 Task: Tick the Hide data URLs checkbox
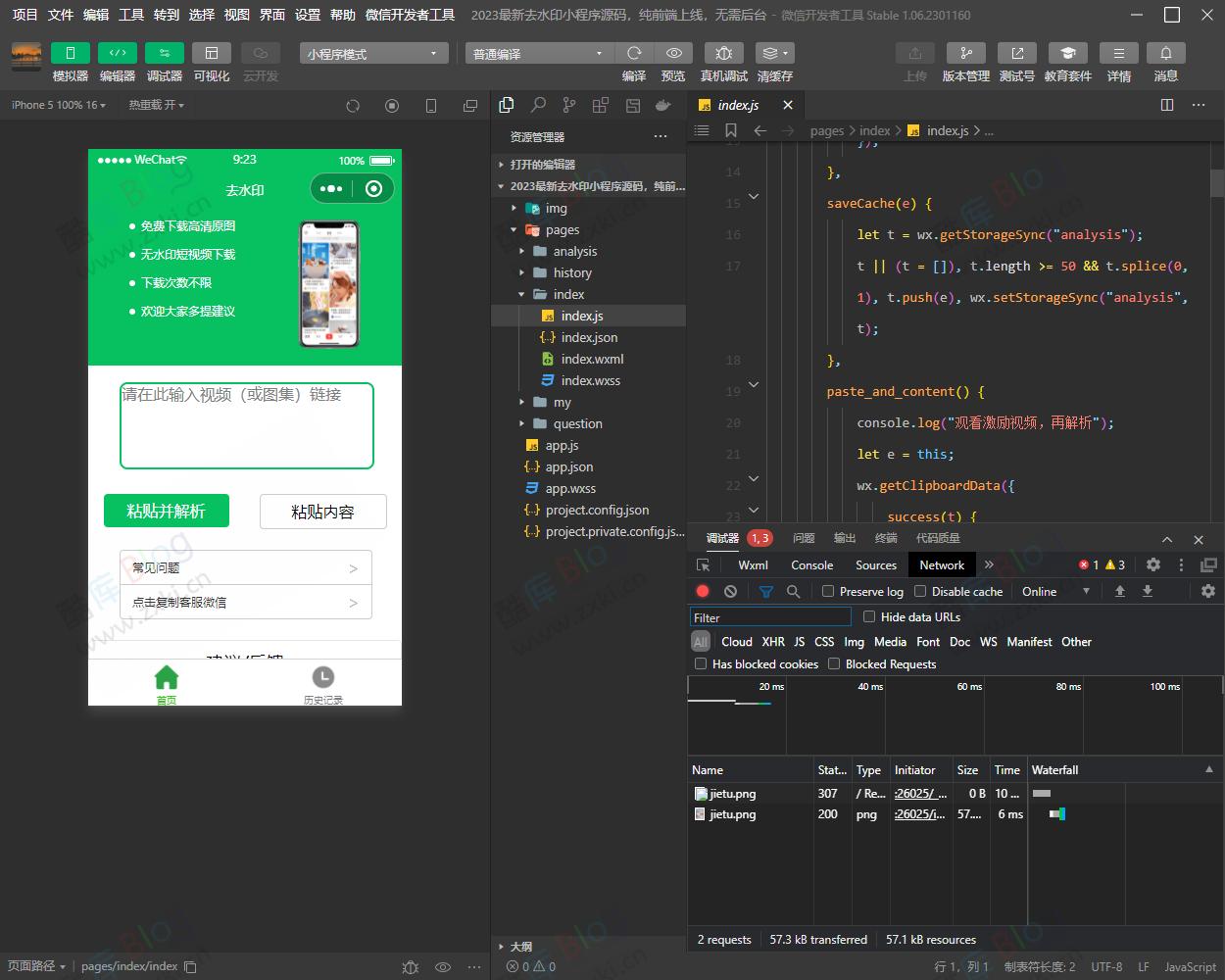[869, 616]
